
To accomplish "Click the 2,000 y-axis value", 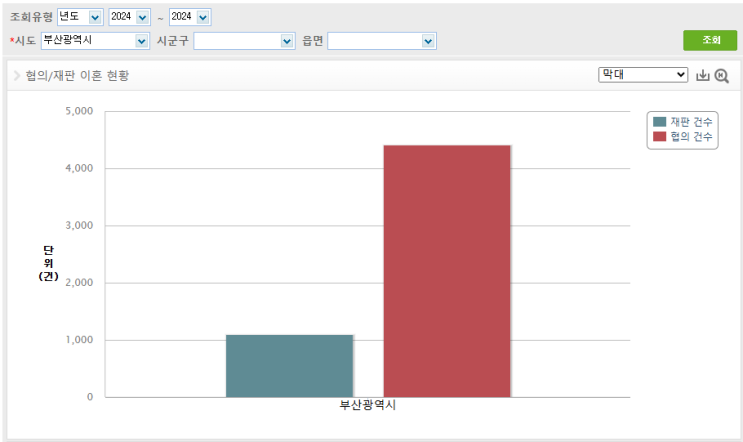I will pyautogui.click(x=79, y=282).
